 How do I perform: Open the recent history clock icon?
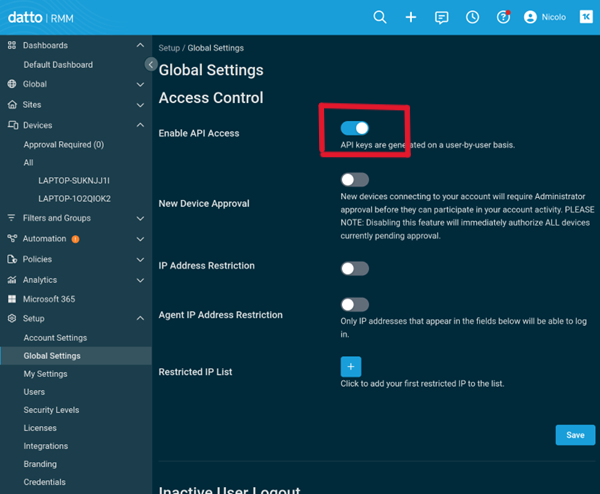[472, 17]
